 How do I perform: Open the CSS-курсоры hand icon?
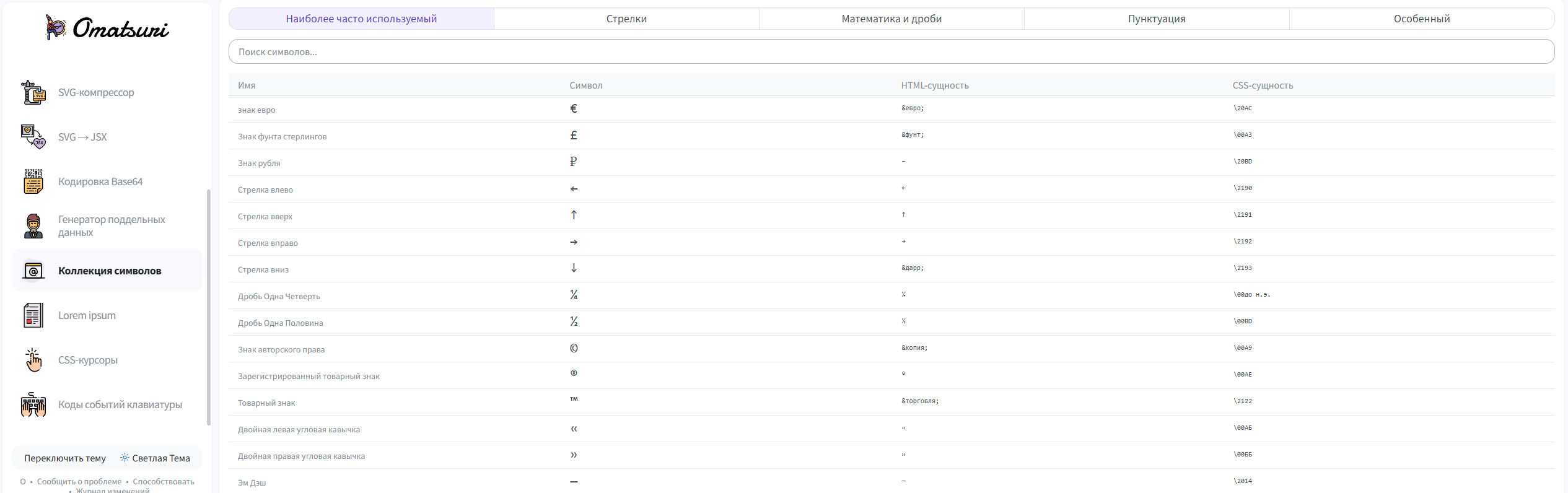tap(33, 360)
